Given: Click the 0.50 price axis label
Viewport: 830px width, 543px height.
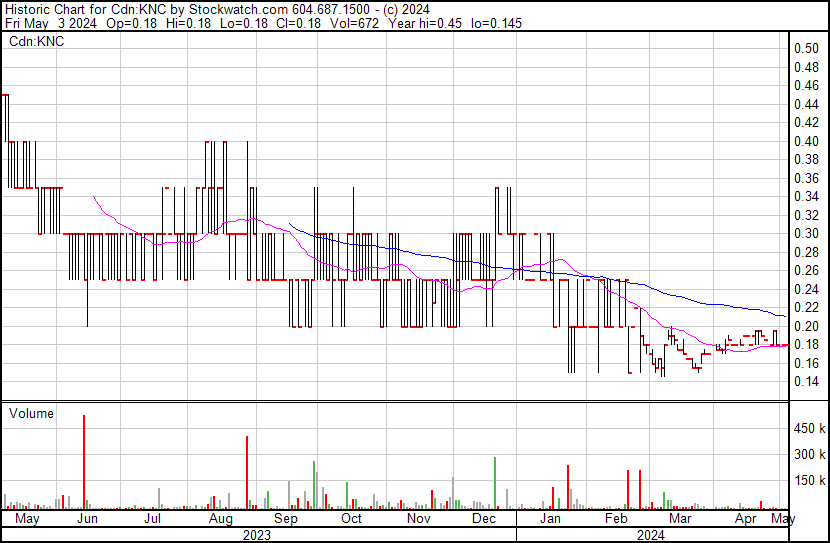Looking at the screenshot, I should point(806,49).
